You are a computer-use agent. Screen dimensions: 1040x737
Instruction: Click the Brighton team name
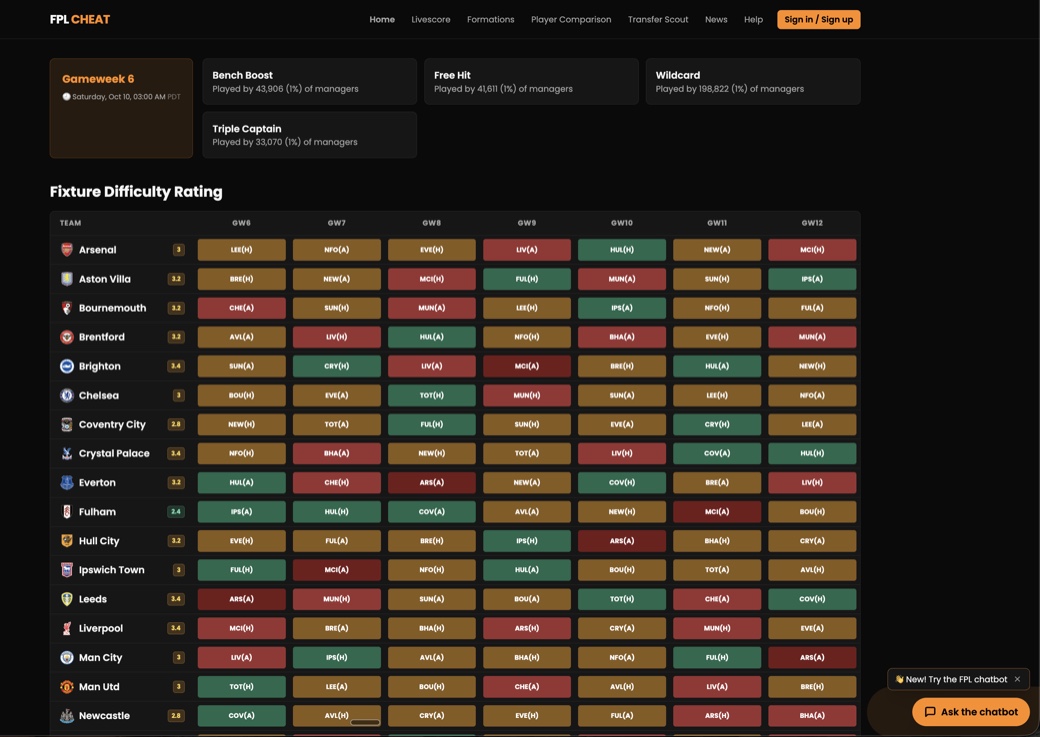pos(99,366)
